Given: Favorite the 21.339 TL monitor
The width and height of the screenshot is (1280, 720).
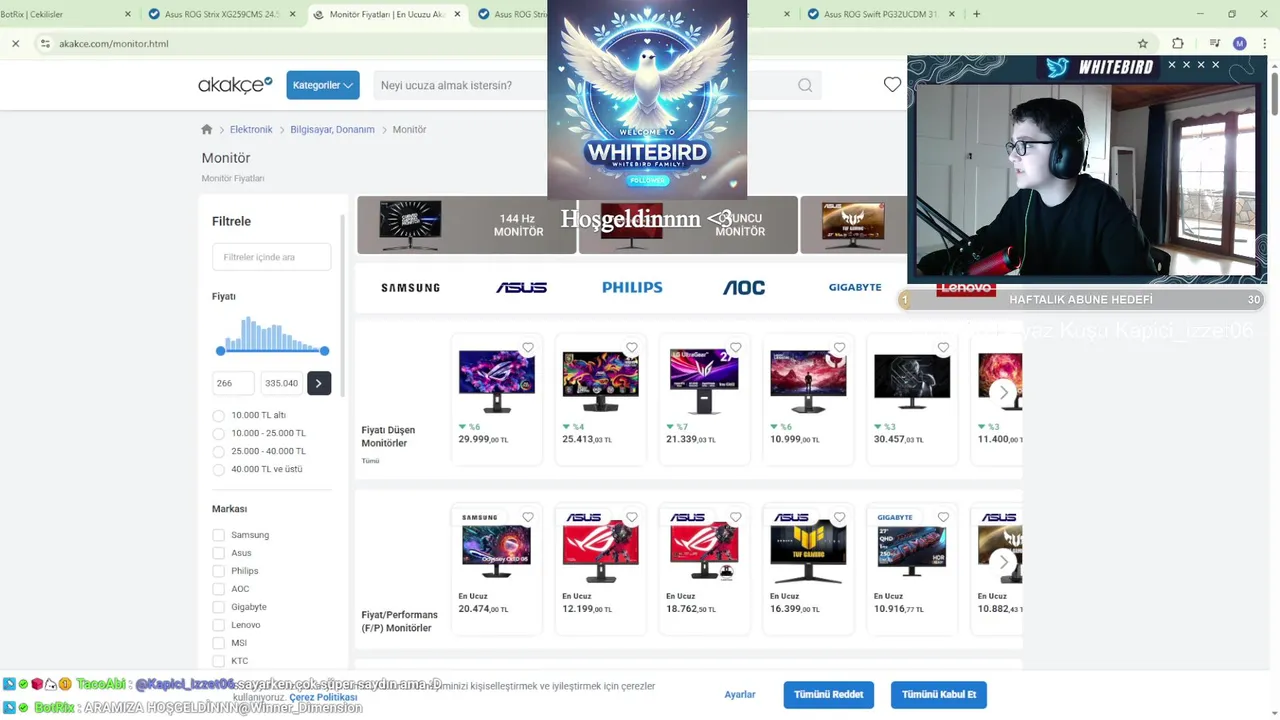Looking at the screenshot, I should 736,348.
